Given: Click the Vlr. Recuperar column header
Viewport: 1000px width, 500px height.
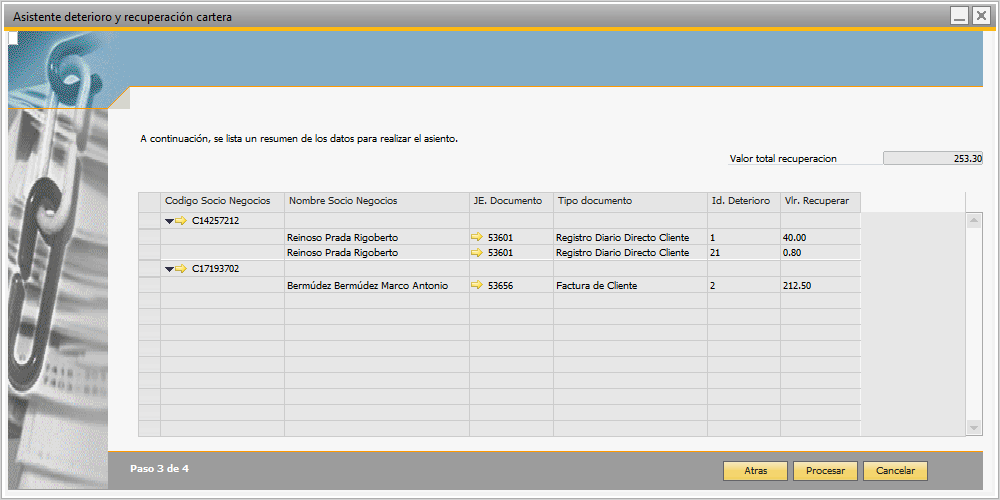Looking at the screenshot, I should 818,201.
